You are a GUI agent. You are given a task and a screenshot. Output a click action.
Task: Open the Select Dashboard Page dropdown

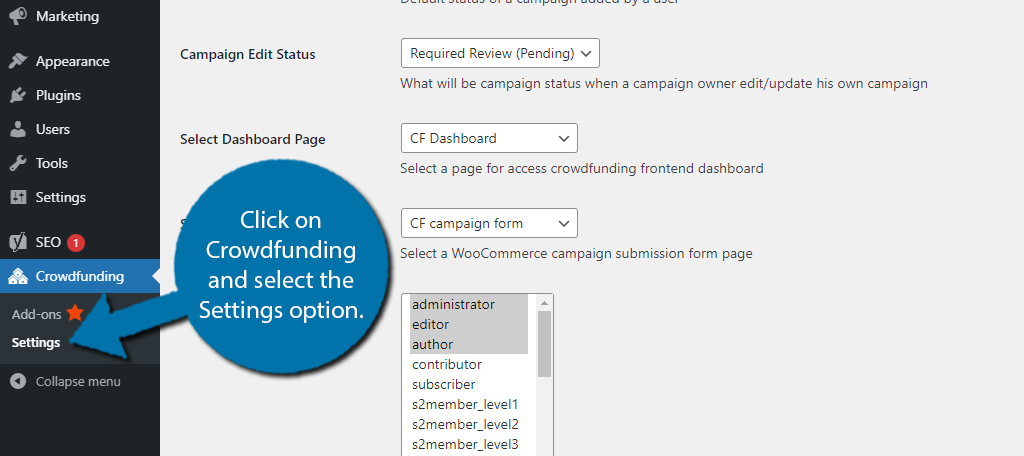point(489,138)
